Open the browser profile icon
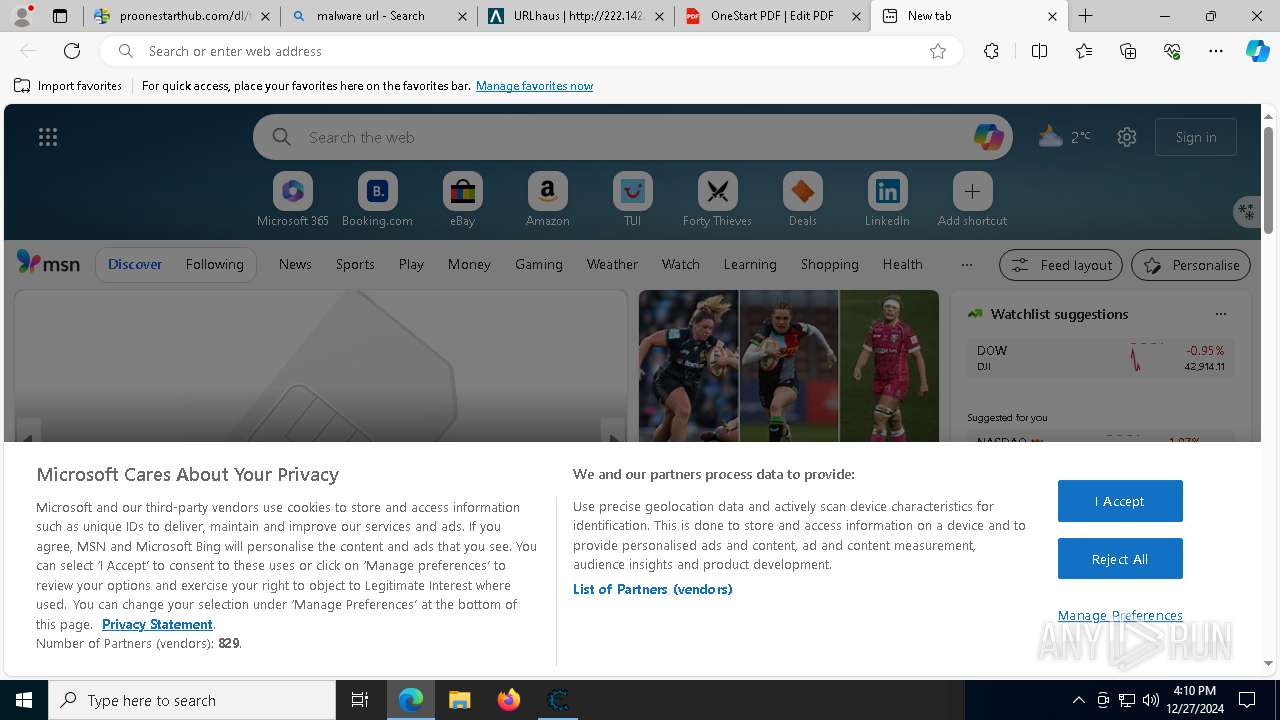This screenshot has height=720, width=1280. tap(22, 16)
